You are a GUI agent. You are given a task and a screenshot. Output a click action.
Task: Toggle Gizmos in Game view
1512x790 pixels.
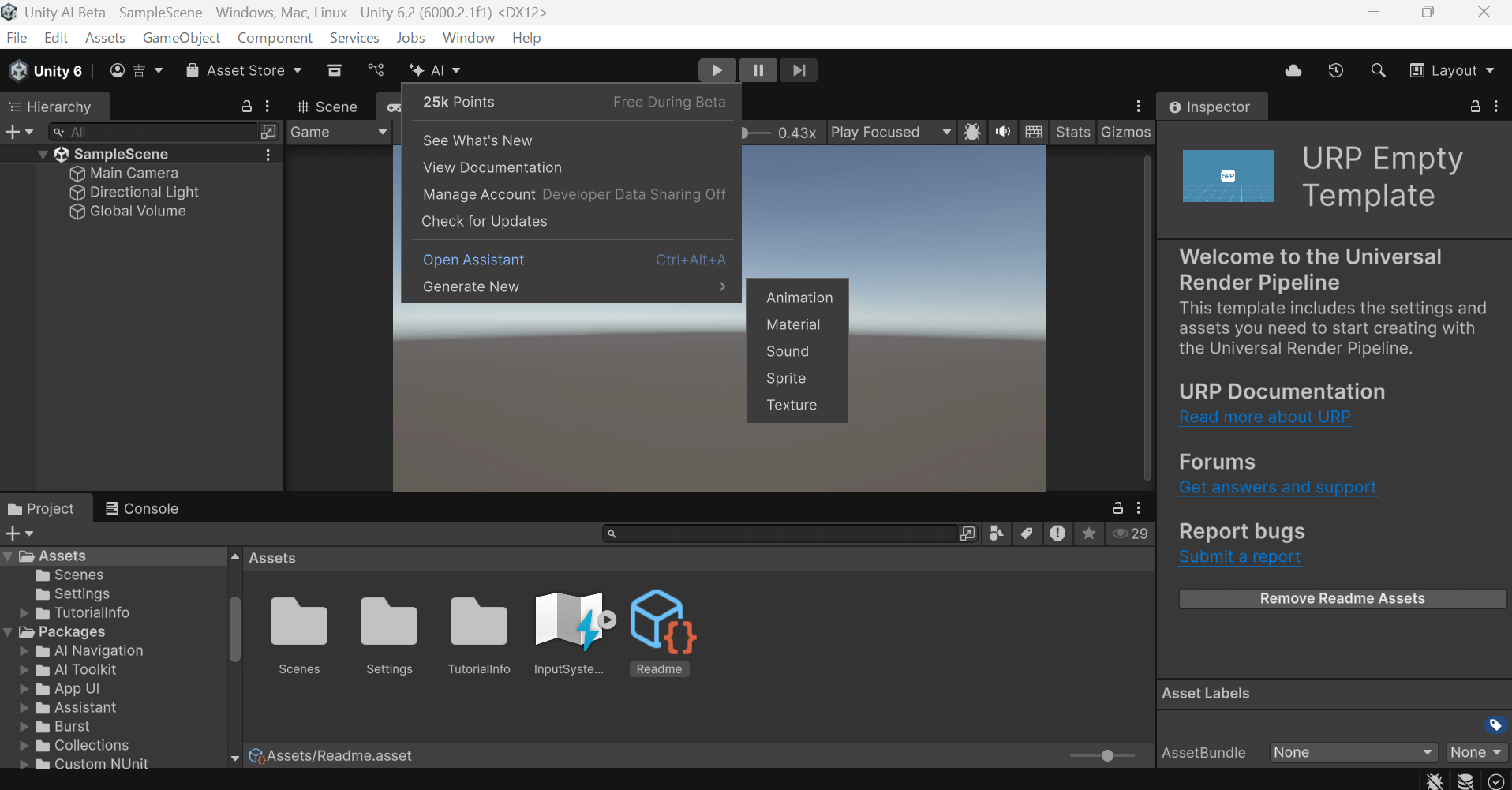click(x=1125, y=132)
